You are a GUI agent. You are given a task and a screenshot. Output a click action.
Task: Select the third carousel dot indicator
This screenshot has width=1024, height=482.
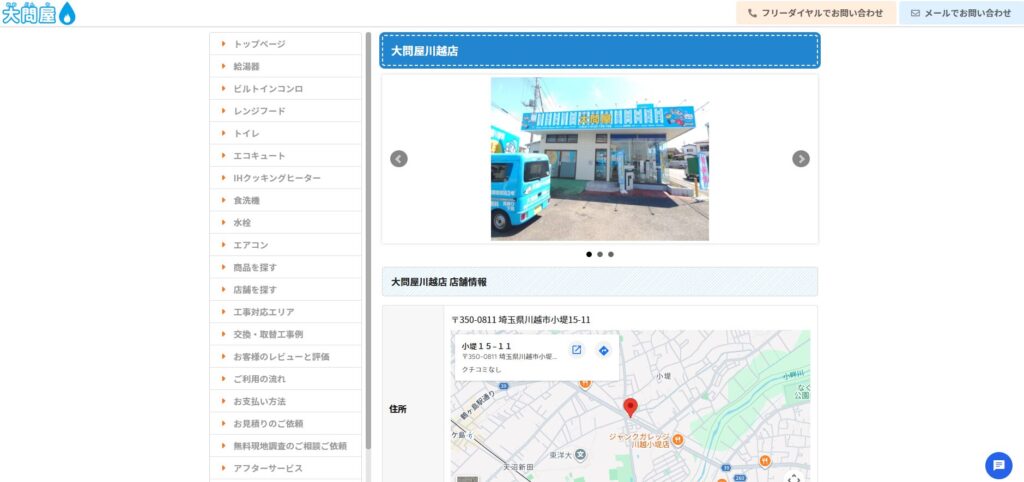tap(611, 254)
